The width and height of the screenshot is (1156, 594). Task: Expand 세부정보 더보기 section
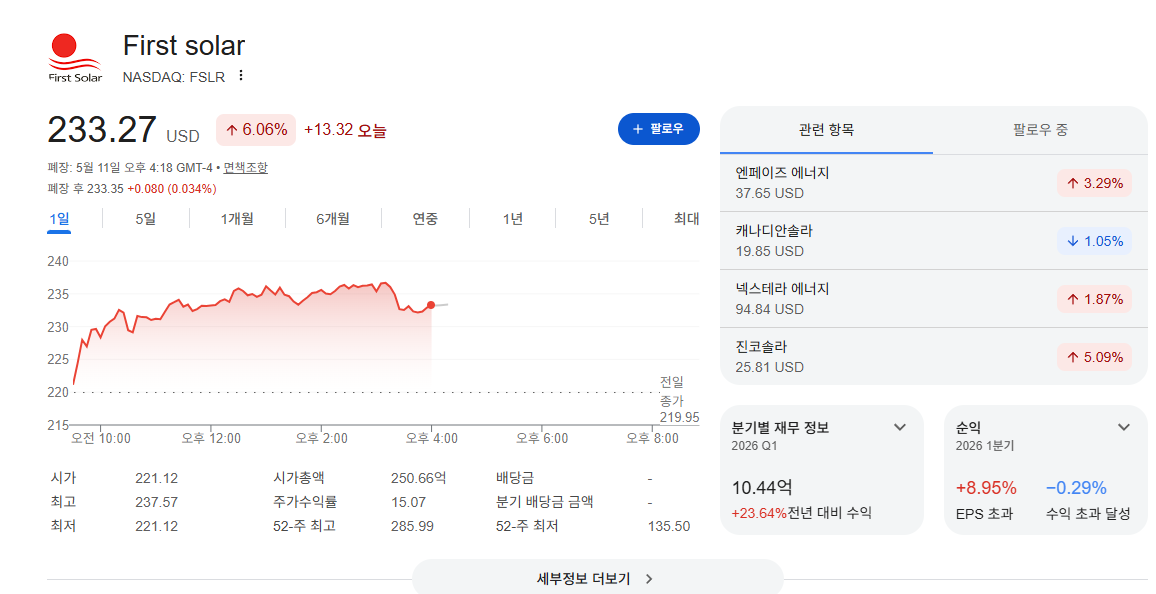[x=597, y=579]
